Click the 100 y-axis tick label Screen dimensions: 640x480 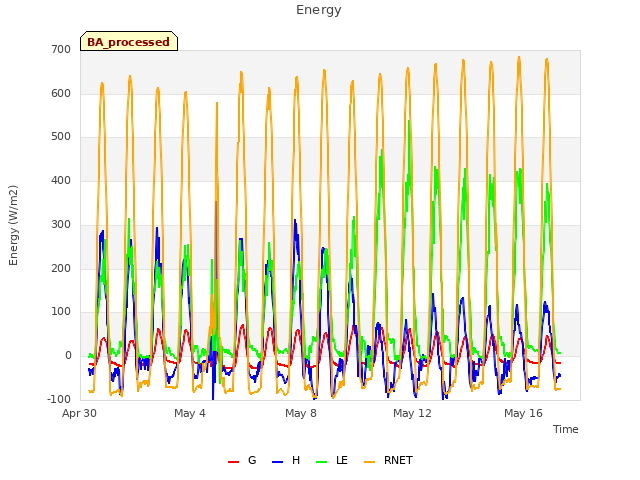[x=61, y=312]
